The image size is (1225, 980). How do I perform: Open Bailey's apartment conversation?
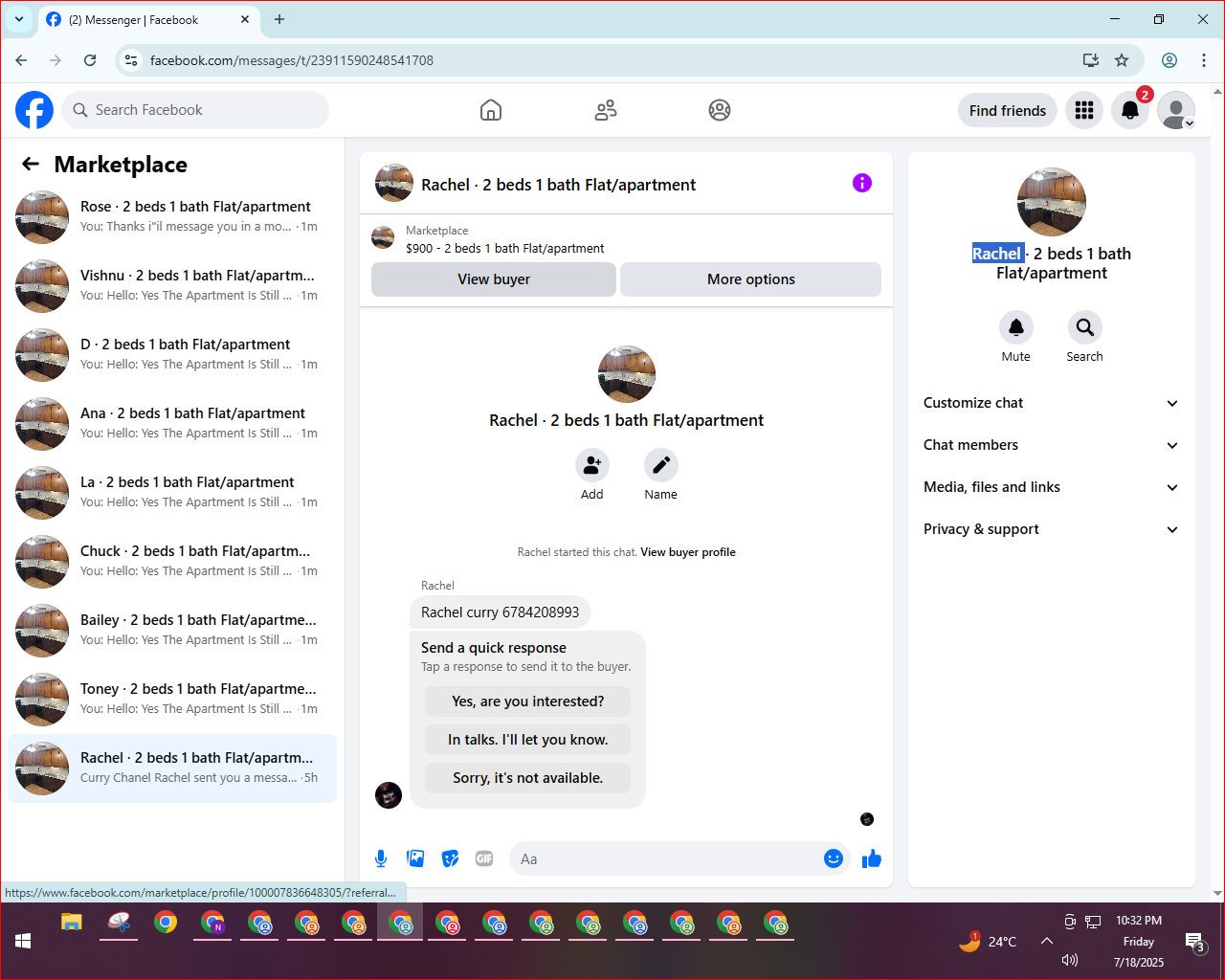pyautogui.click(x=172, y=631)
